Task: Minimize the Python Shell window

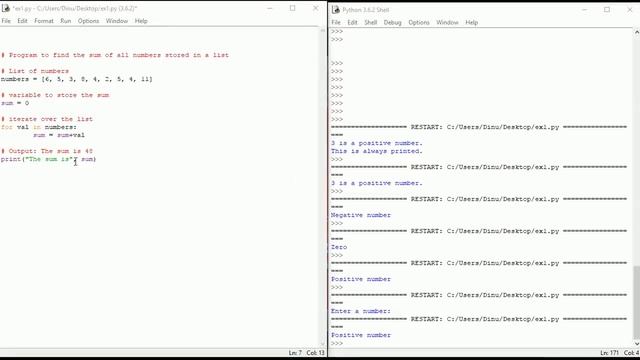Action: [584, 9]
